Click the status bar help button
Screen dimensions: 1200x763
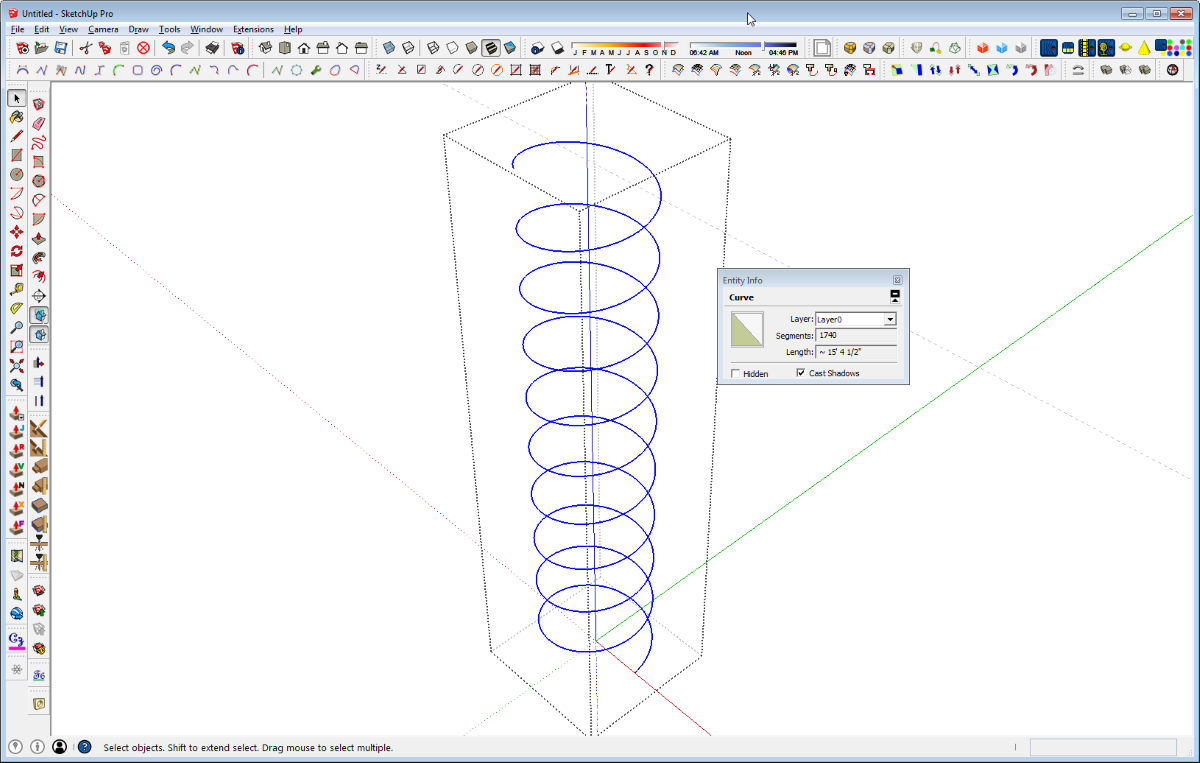pyautogui.click(x=84, y=747)
